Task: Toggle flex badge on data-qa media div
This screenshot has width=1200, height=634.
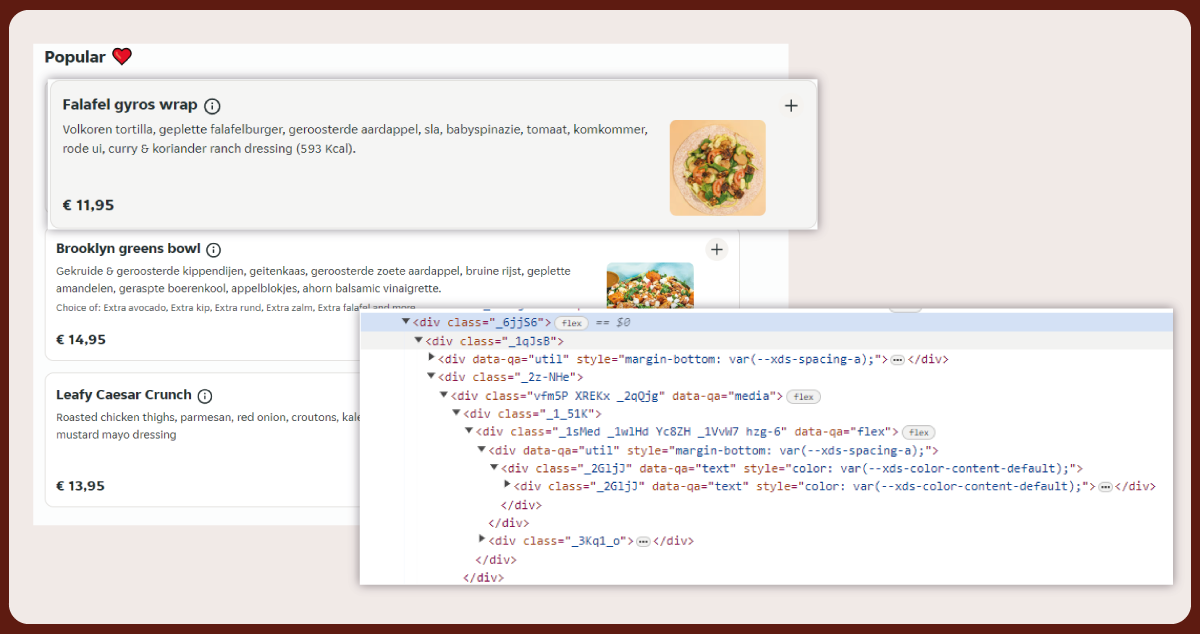Action: coord(803,397)
